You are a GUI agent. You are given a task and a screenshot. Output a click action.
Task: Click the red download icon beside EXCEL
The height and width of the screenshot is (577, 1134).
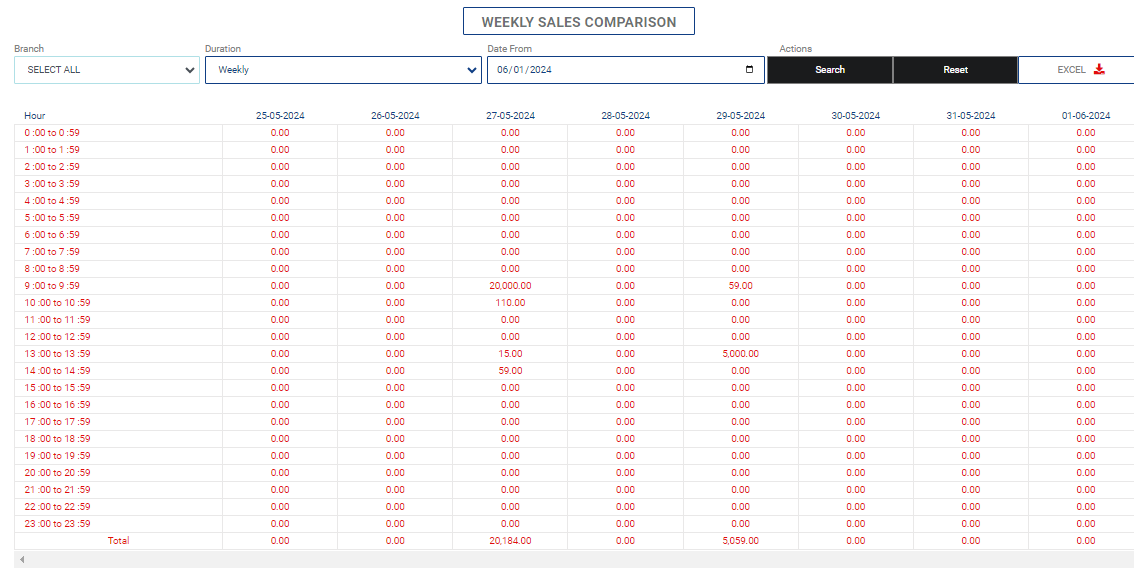pos(1100,69)
